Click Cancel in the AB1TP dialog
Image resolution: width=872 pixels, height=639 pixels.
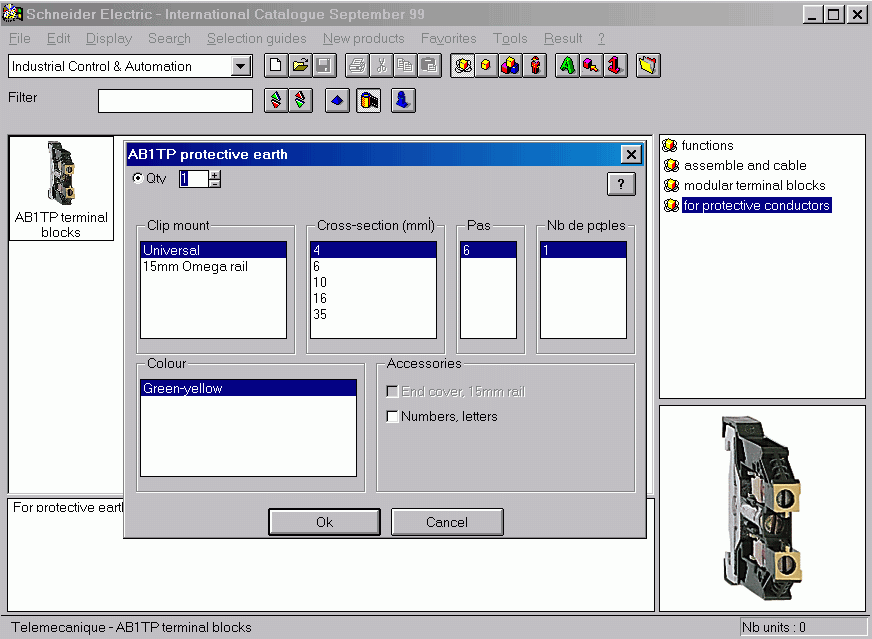[x=447, y=522]
